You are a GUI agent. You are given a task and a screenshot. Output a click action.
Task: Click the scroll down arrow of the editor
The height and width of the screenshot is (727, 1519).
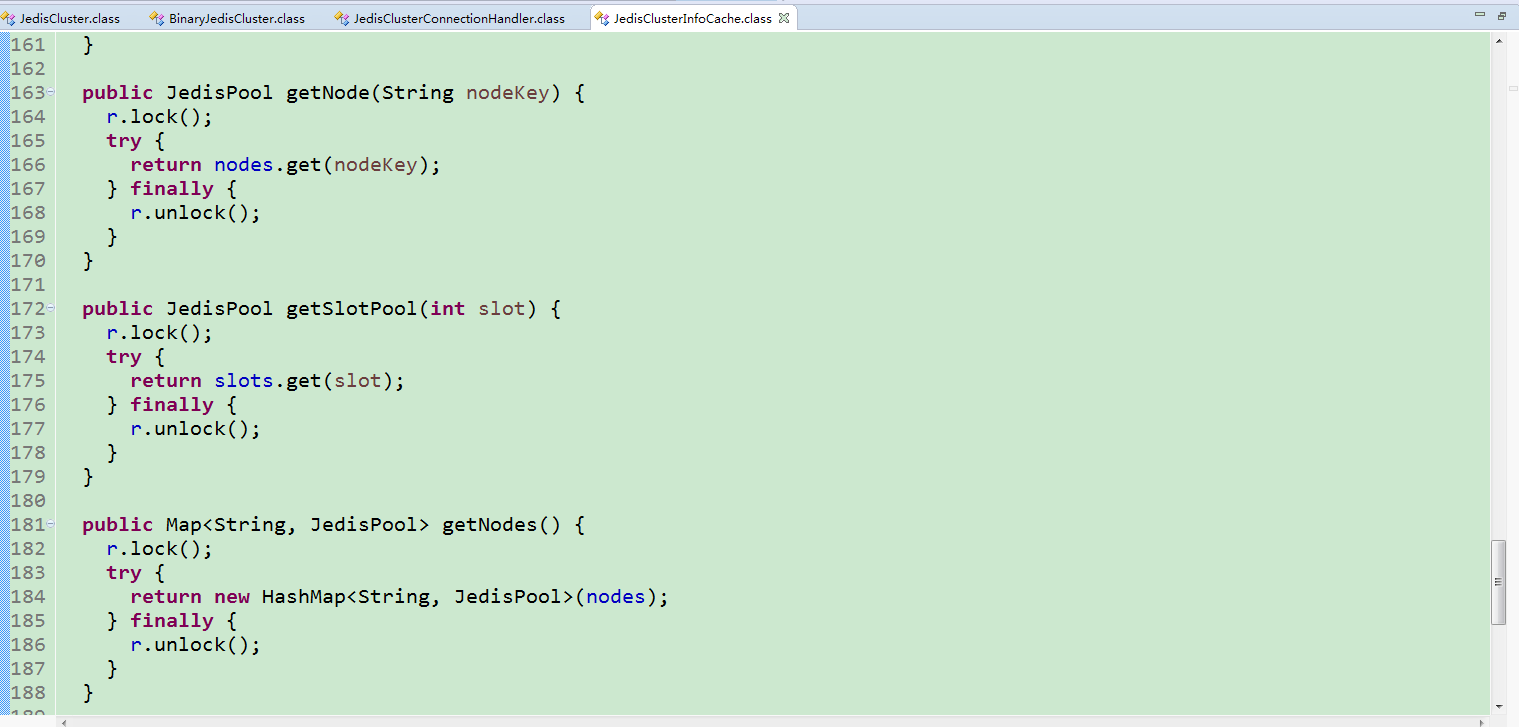click(x=1498, y=706)
